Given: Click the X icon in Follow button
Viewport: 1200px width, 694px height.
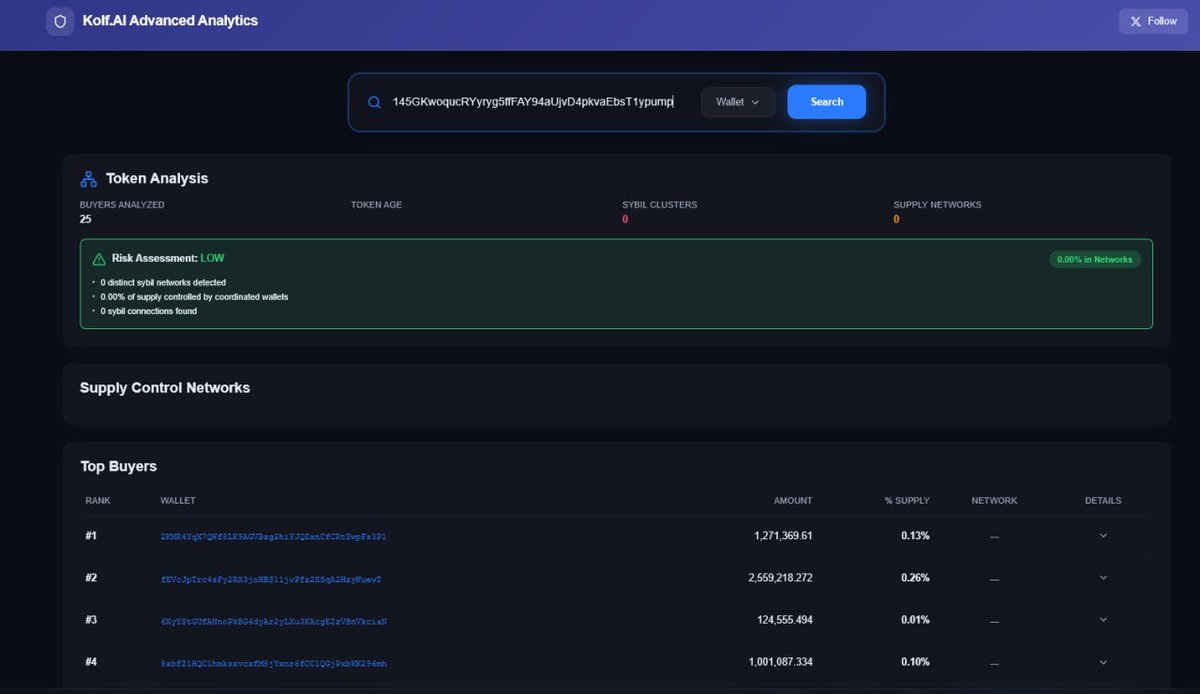Looking at the screenshot, I should point(1135,21).
